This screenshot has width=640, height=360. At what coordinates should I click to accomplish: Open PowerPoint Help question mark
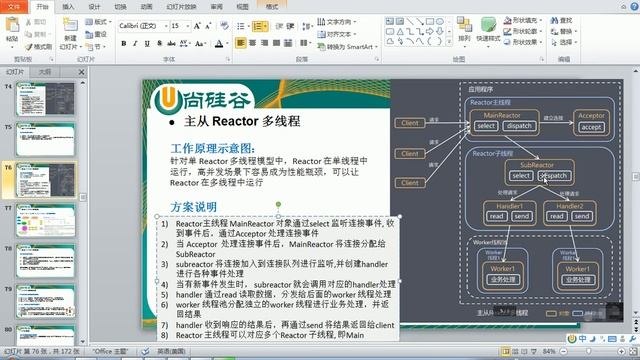tap(635, 7)
